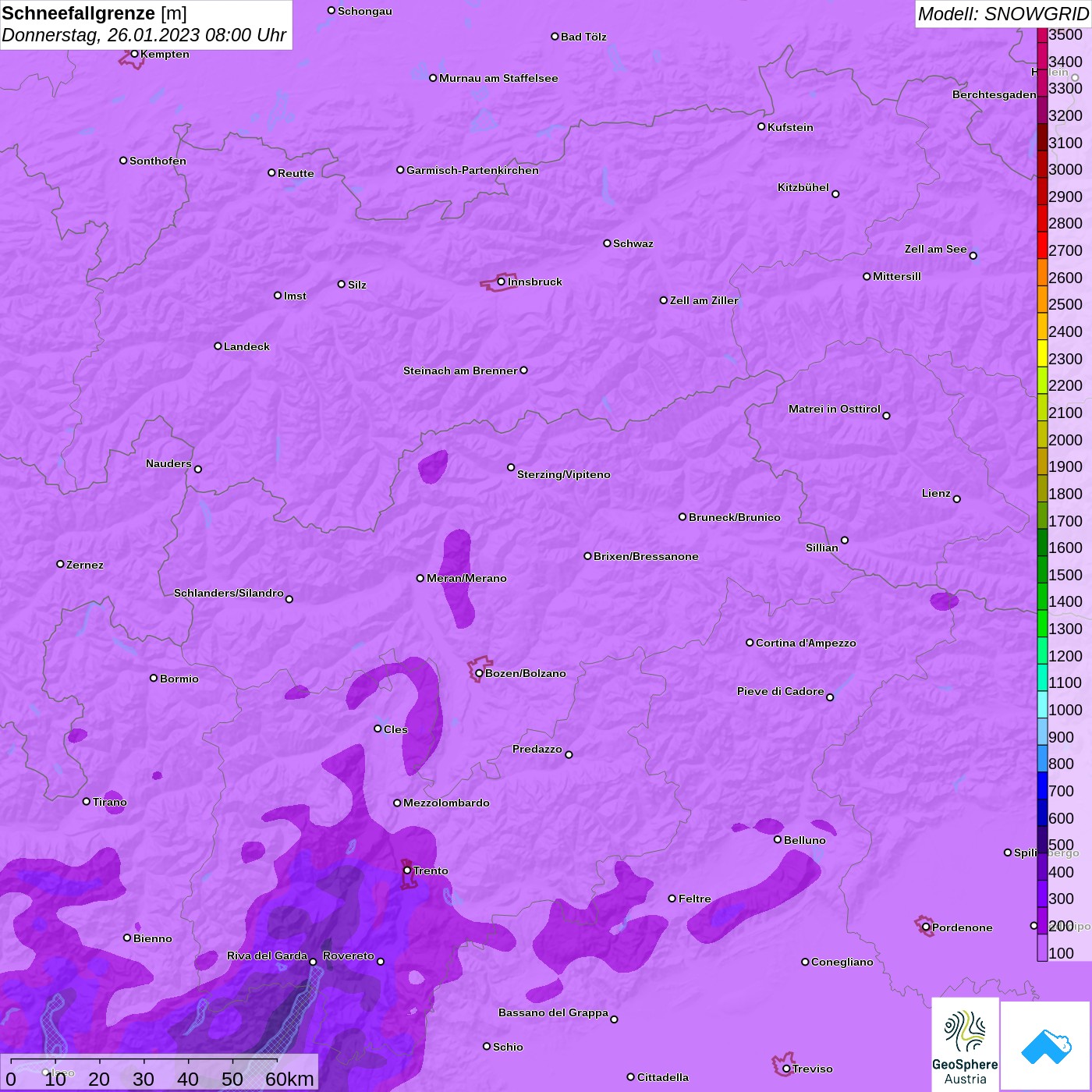
Task: Click the Belluno location dot
Action: tap(778, 839)
